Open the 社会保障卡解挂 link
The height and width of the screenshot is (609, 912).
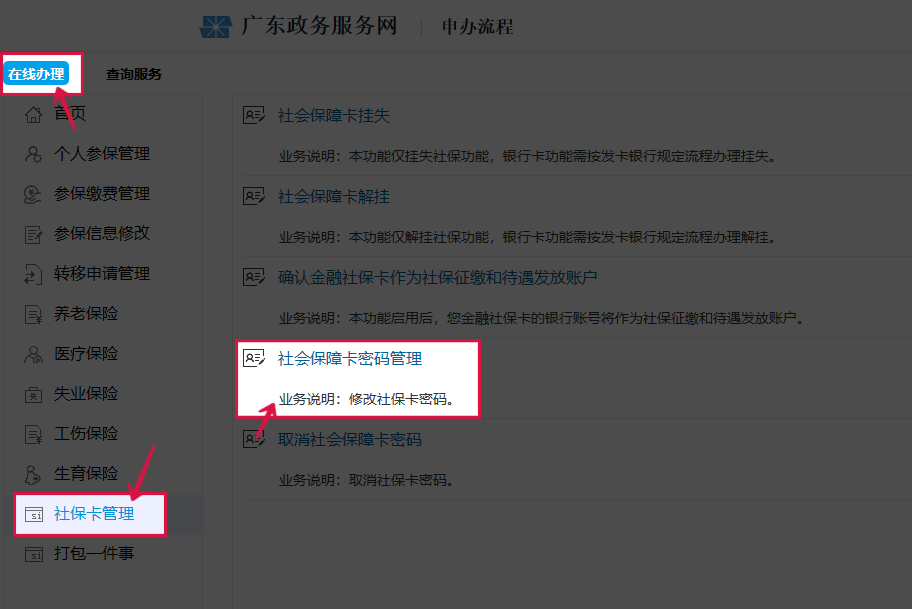334,197
